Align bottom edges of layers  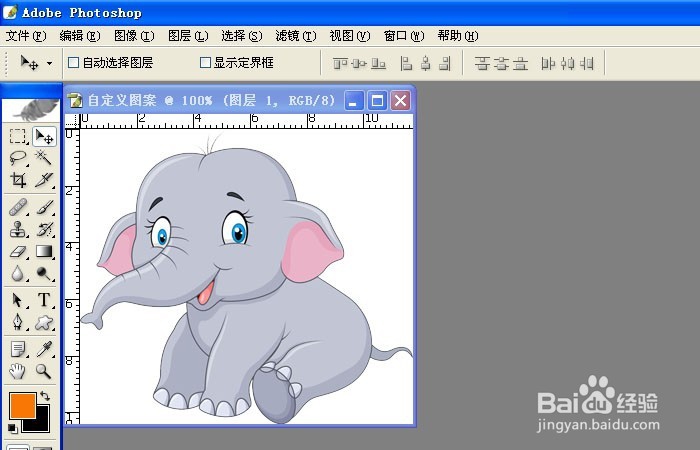point(379,64)
